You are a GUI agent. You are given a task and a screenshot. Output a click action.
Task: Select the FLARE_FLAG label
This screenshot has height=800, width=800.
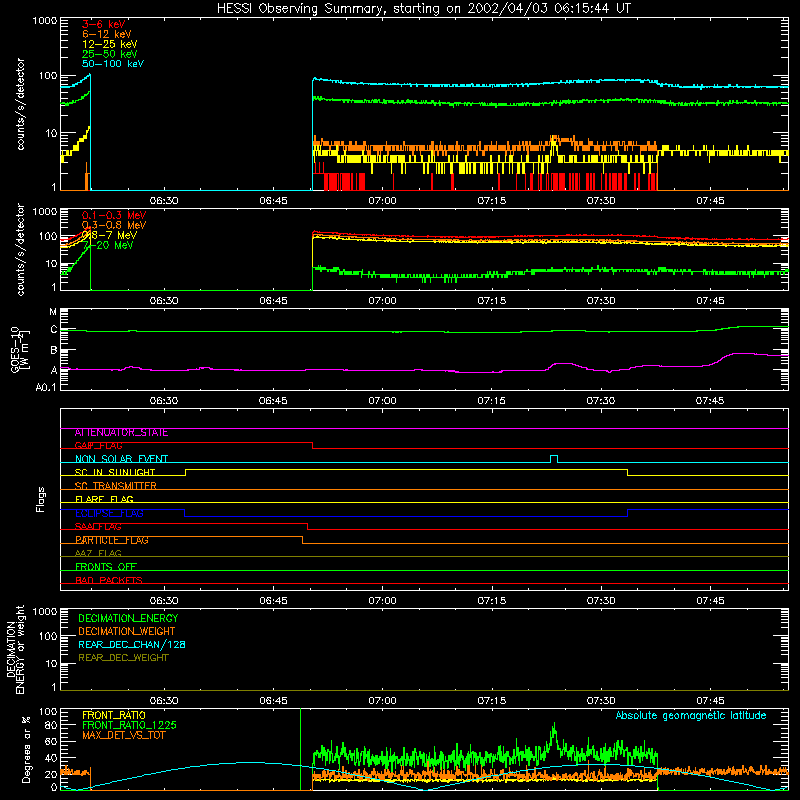[x=104, y=499]
